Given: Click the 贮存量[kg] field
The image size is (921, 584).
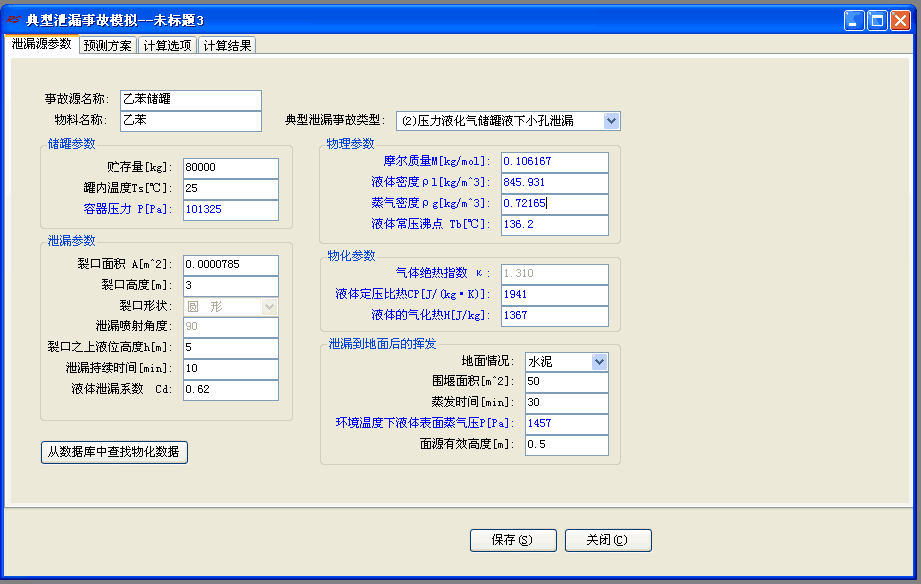Looking at the screenshot, I should tap(231, 167).
